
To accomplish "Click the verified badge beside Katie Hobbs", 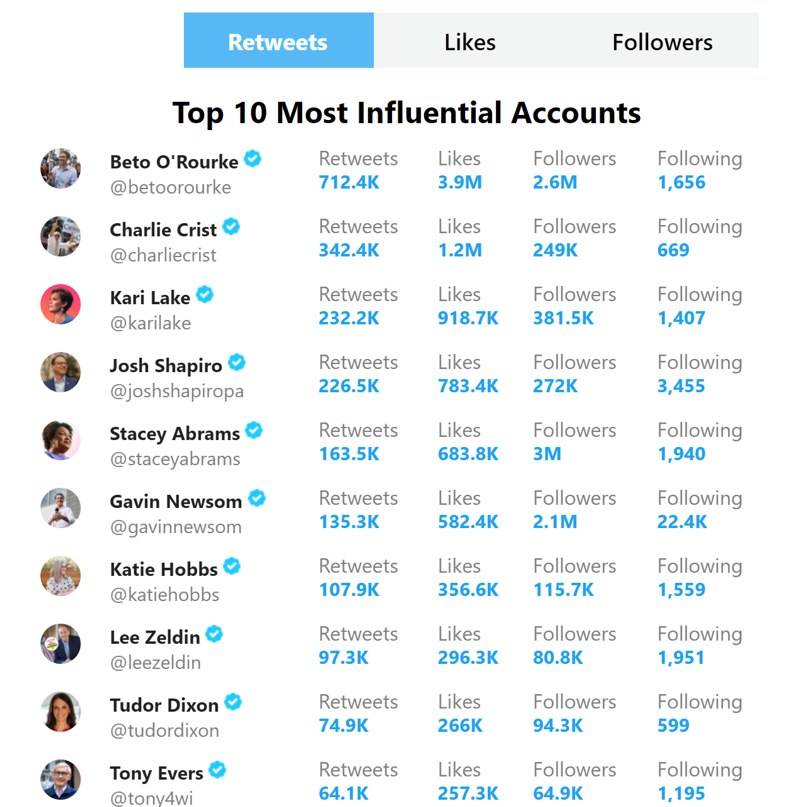I will pyautogui.click(x=232, y=566).
